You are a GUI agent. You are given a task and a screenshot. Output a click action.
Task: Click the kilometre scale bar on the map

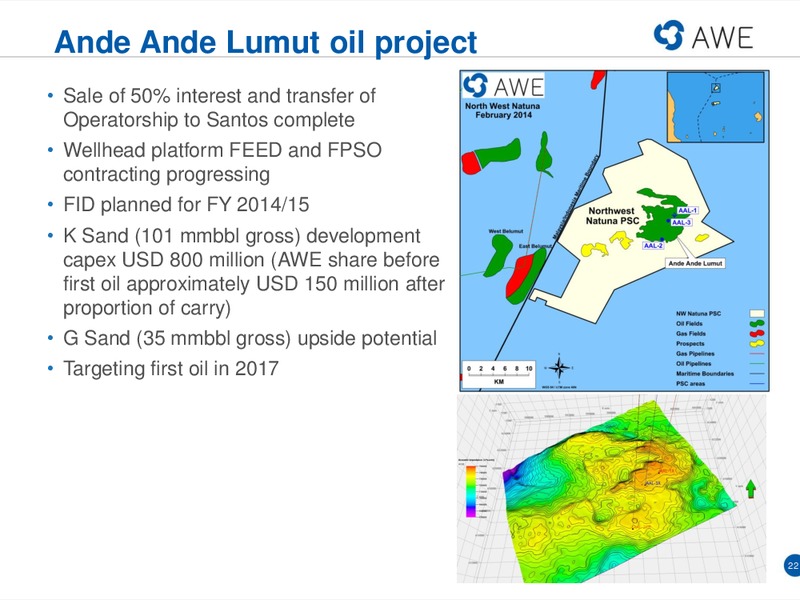499,374
